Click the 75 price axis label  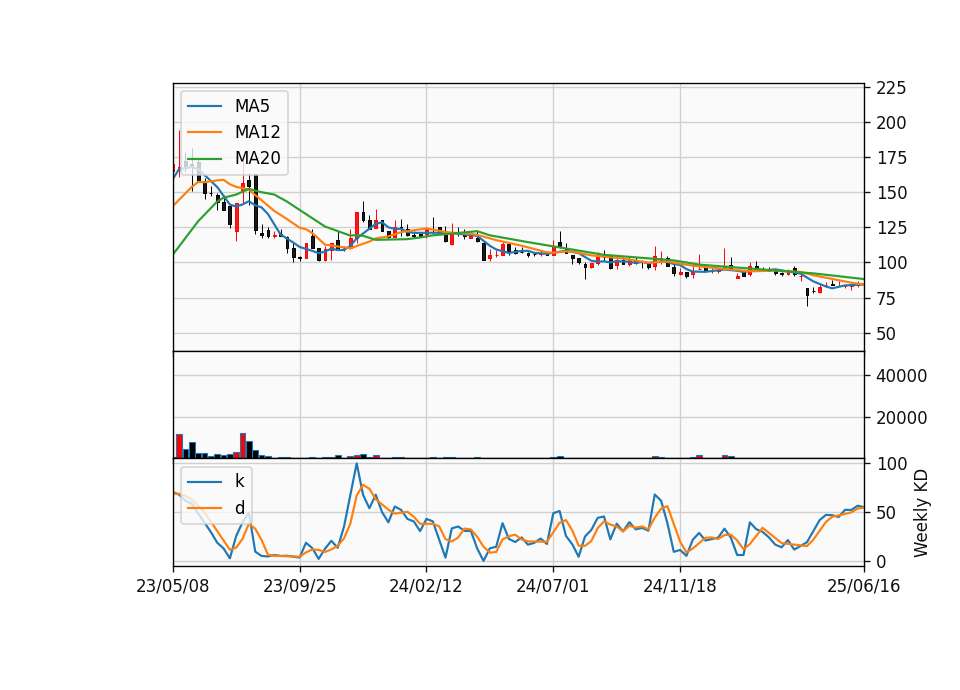tap(887, 299)
